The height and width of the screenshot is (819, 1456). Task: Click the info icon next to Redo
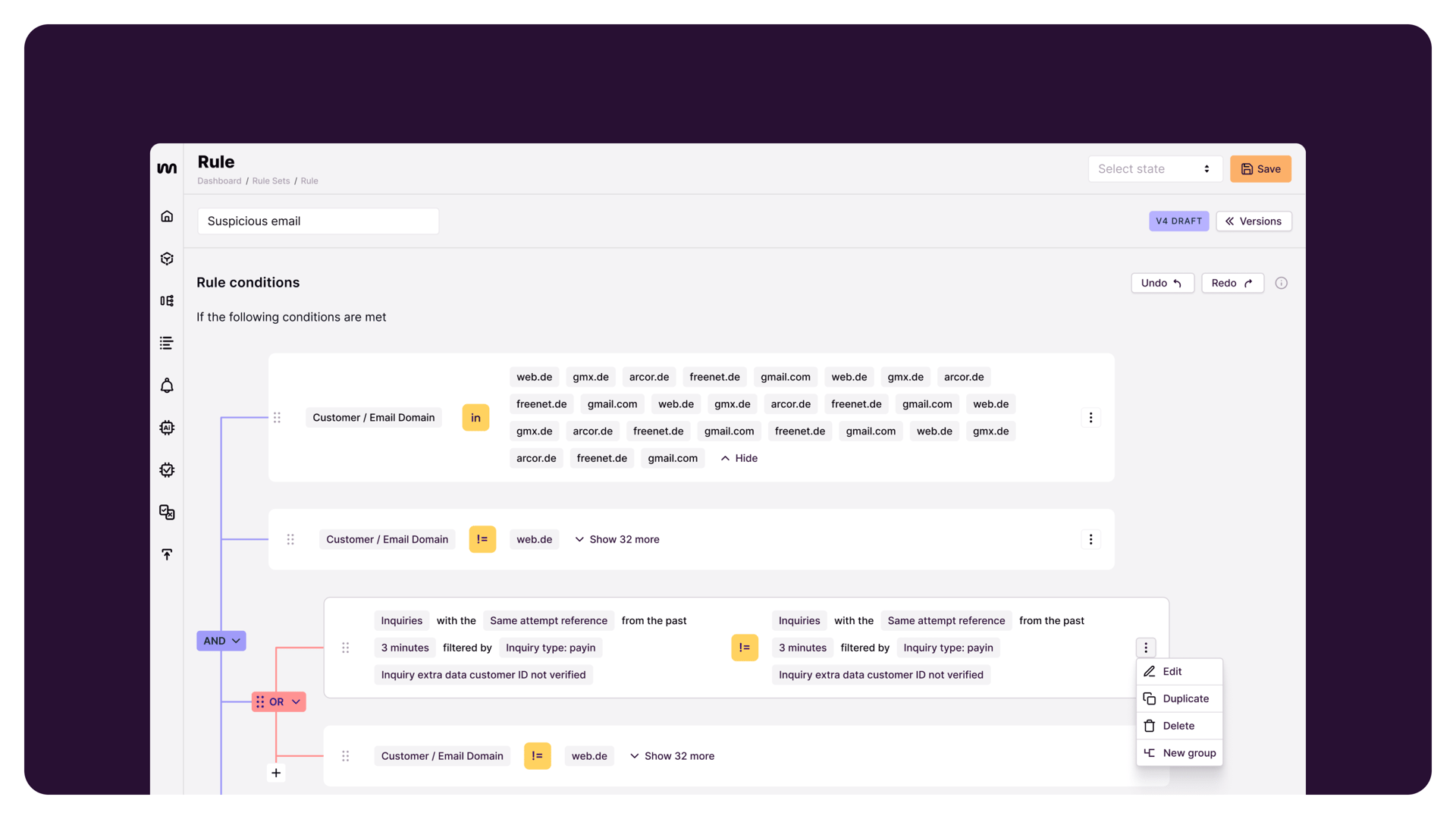1282,283
